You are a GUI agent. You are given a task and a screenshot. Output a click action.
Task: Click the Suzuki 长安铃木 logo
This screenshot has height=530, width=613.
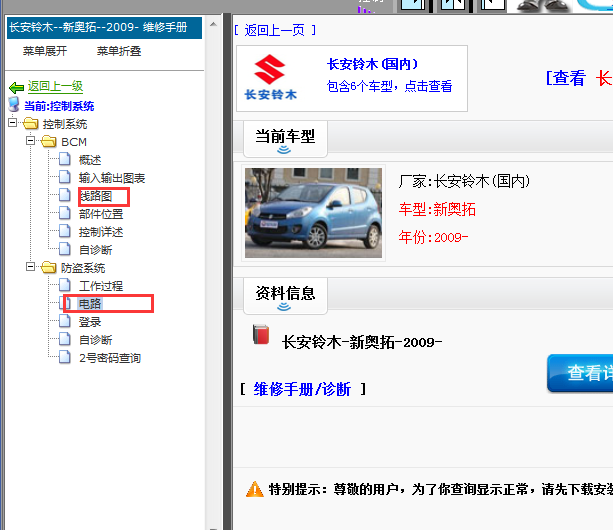[x=271, y=77]
